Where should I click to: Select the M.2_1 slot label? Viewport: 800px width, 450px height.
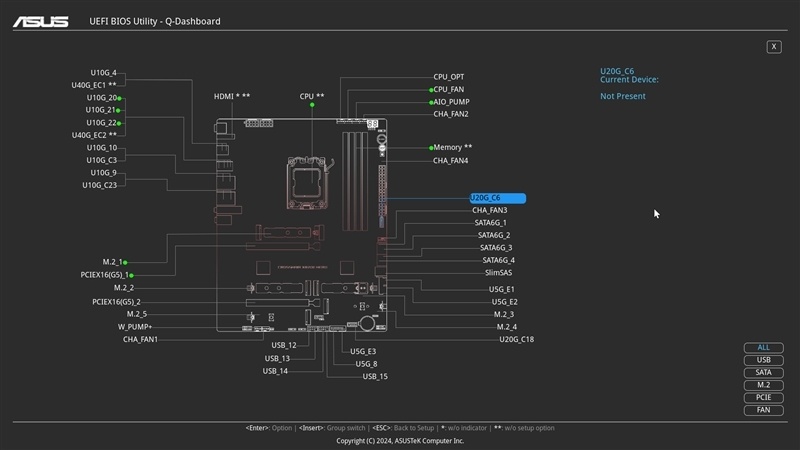click(113, 262)
